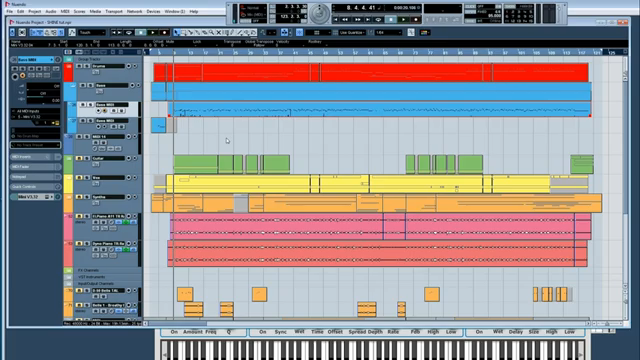Click the red Drums part in timeline
640x360 pixels.
(x=371, y=73)
